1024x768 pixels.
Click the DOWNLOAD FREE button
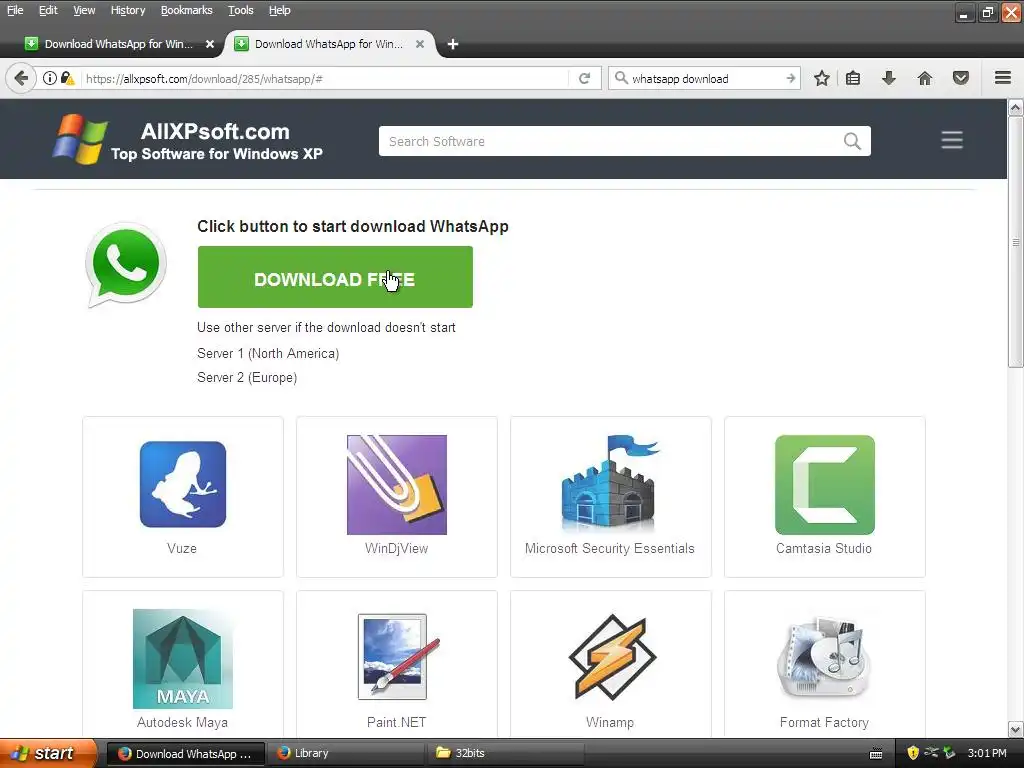coord(335,277)
